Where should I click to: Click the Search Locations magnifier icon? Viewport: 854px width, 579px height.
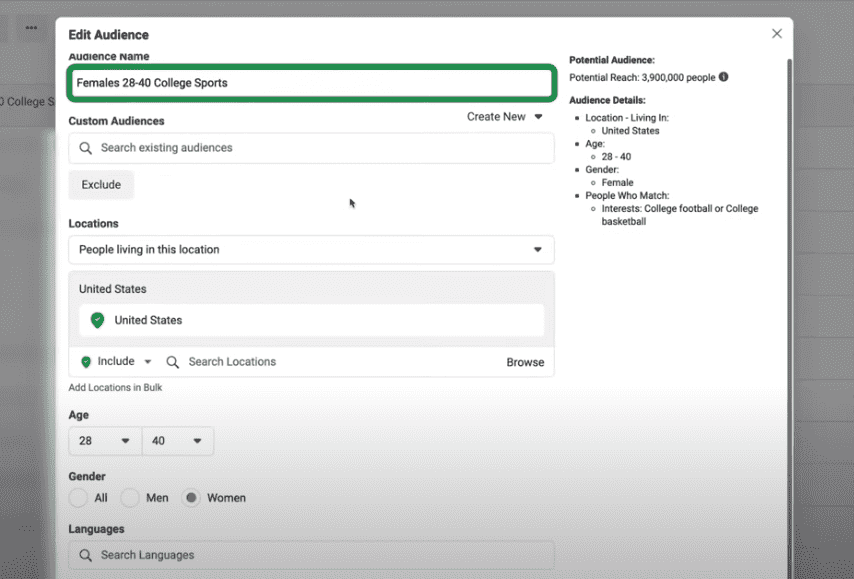(173, 362)
